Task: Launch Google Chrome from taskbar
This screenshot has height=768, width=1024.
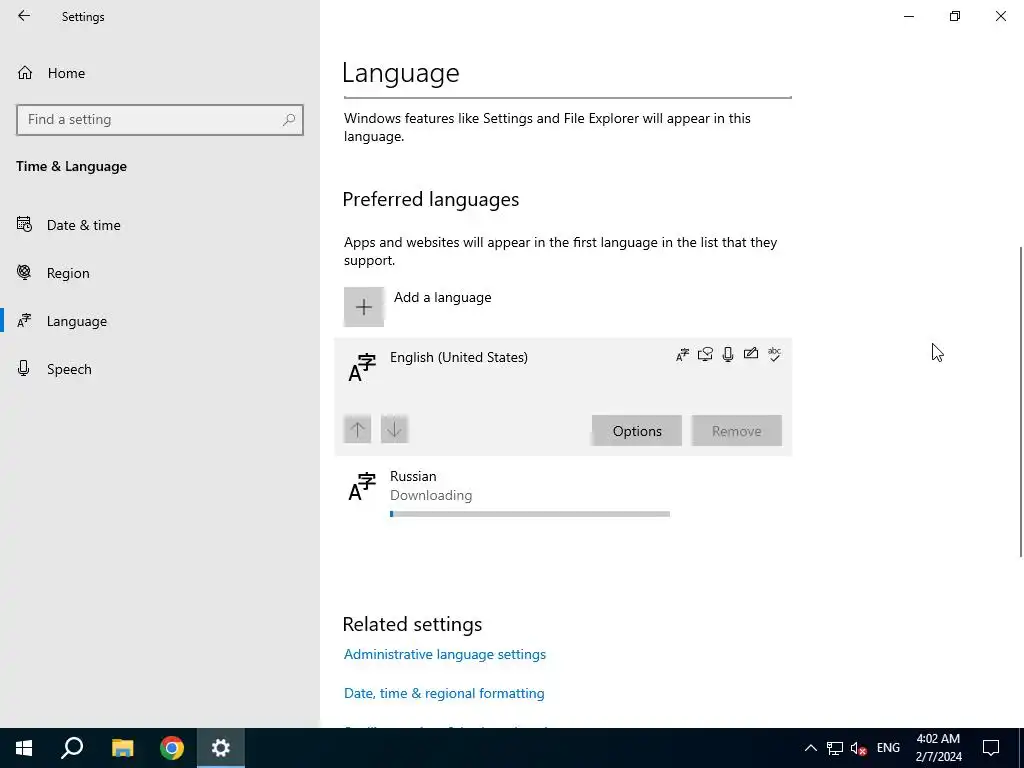Action: 172,748
